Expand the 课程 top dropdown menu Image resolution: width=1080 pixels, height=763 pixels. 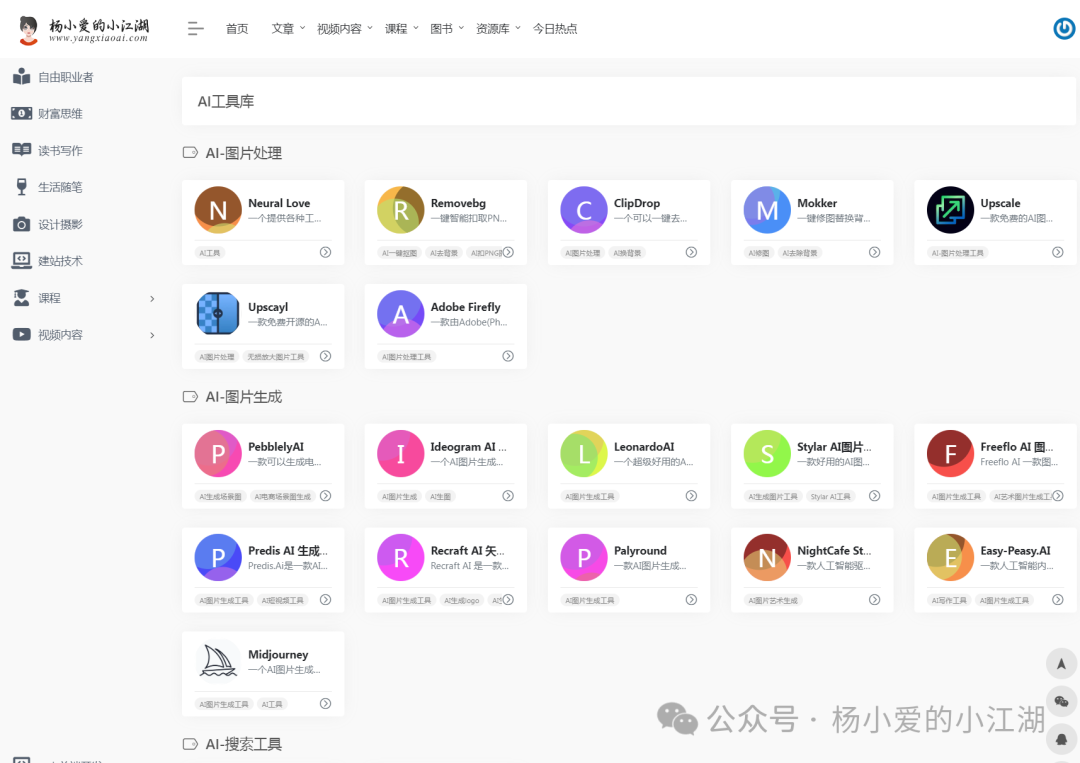[402, 28]
